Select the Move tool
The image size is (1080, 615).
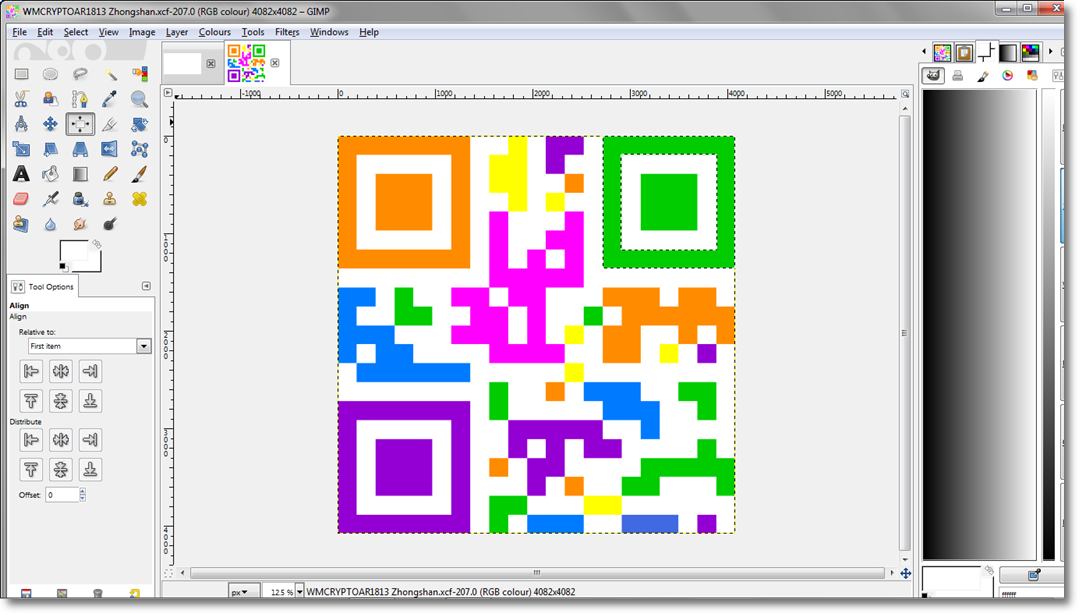(x=50, y=124)
